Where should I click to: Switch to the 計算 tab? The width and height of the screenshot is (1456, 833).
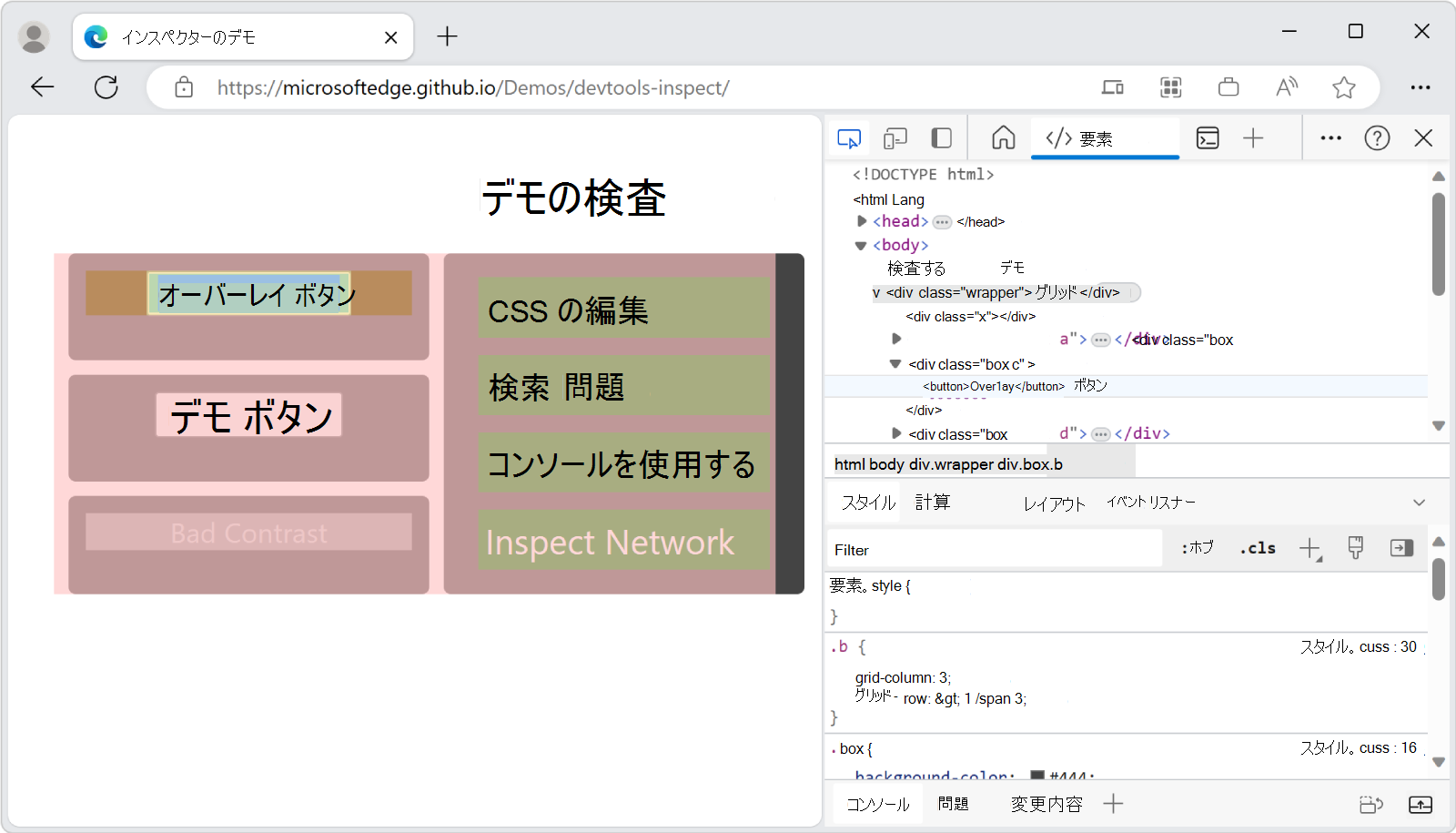pos(934,502)
